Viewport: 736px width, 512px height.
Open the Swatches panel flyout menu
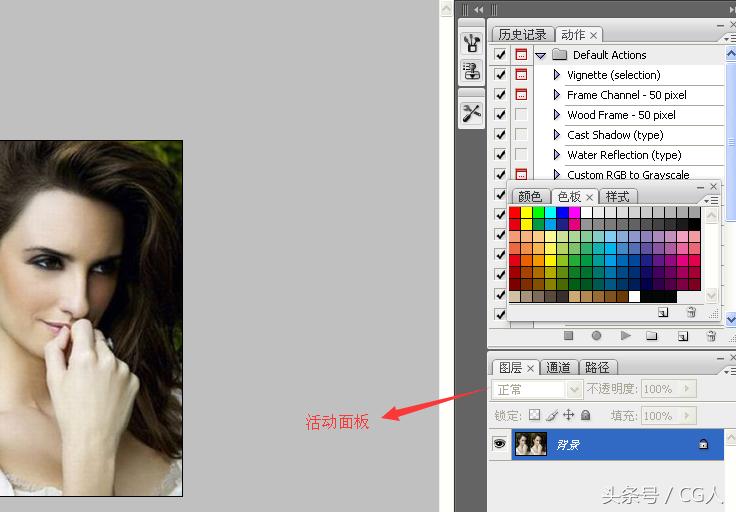point(712,200)
